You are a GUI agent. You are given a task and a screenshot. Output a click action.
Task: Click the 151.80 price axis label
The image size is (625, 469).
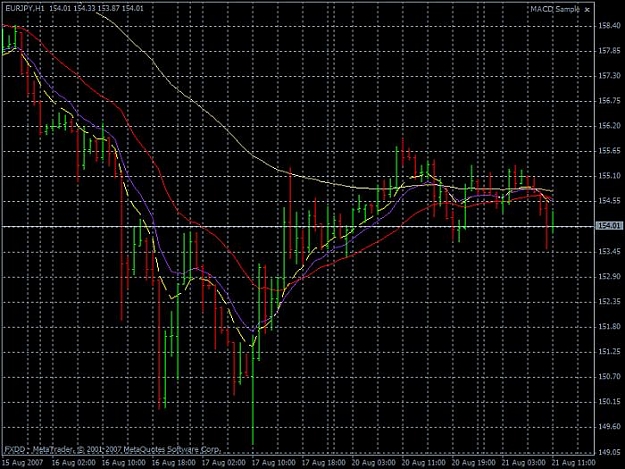(610, 327)
